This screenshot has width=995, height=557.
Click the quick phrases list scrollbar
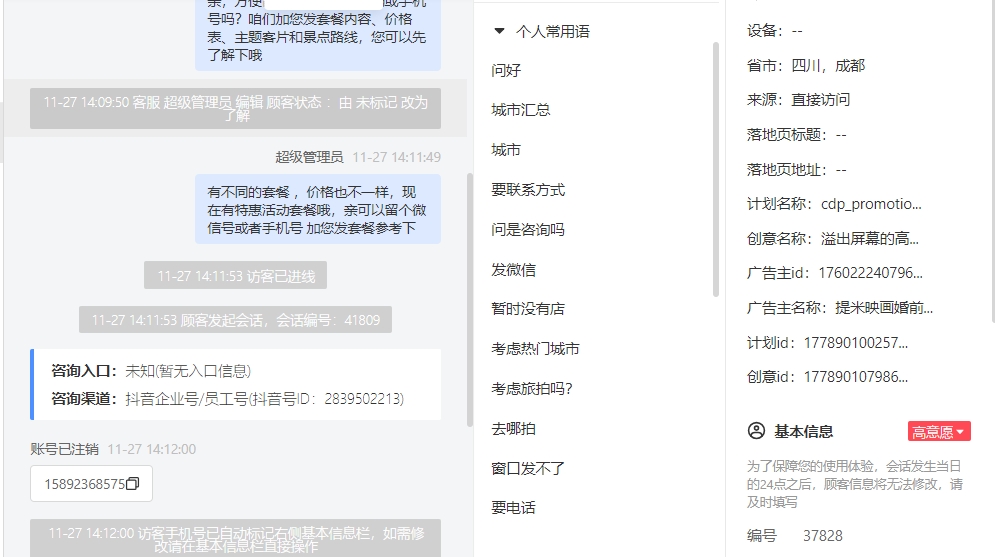click(716, 169)
